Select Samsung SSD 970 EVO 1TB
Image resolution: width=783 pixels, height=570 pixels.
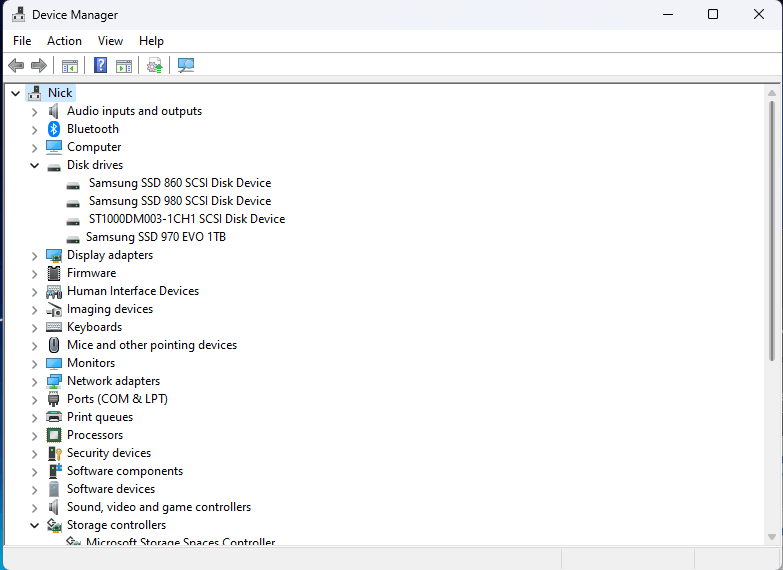tap(156, 237)
